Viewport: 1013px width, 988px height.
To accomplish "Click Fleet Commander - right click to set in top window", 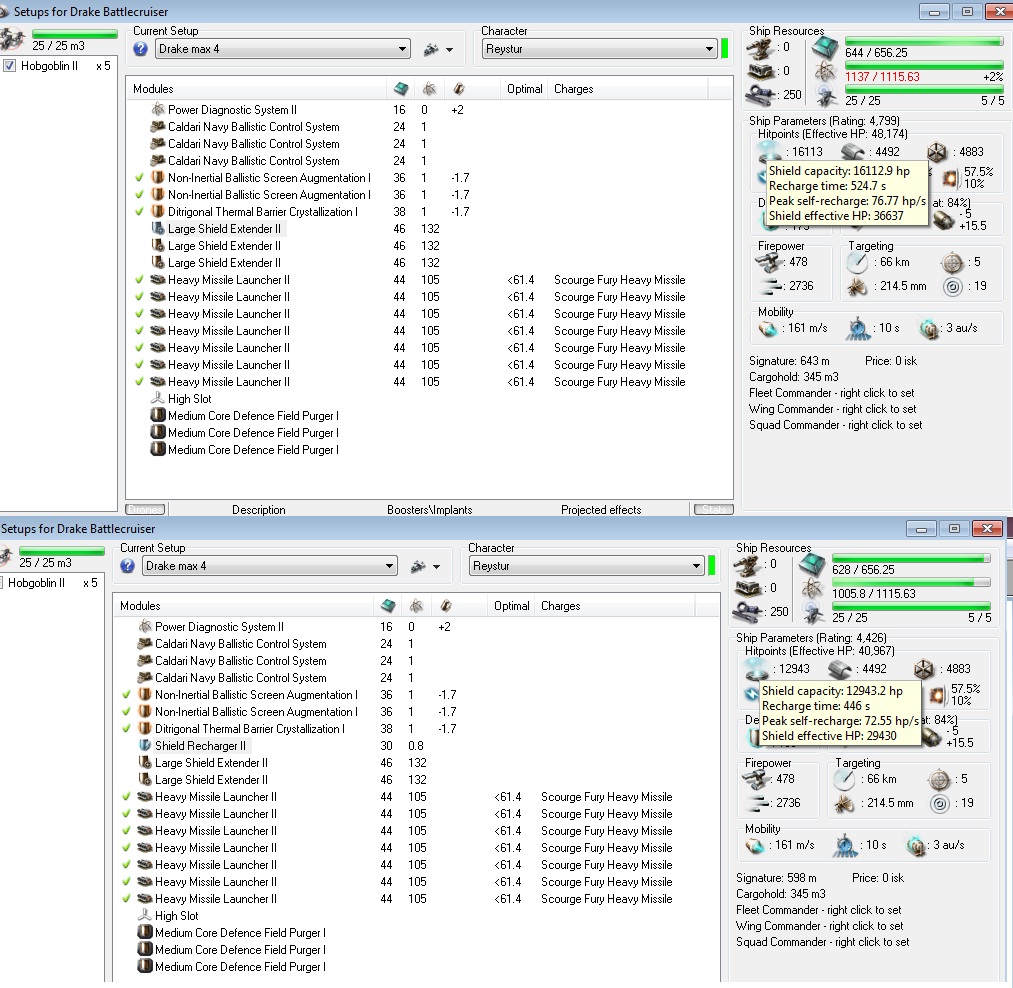I will click(831, 393).
